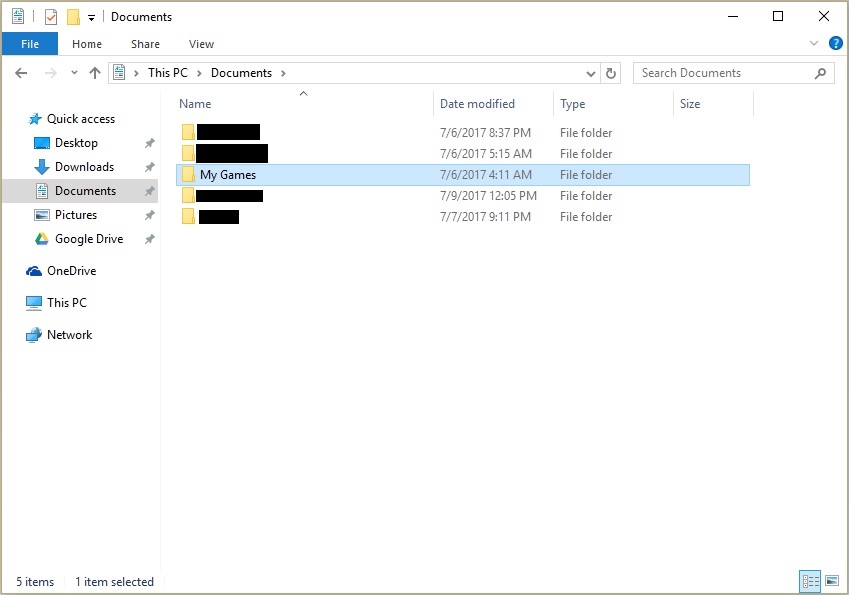This screenshot has width=849, height=595.
Task: Click the date 7/9/2017 12:05 PM
Action: (x=488, y=196)
